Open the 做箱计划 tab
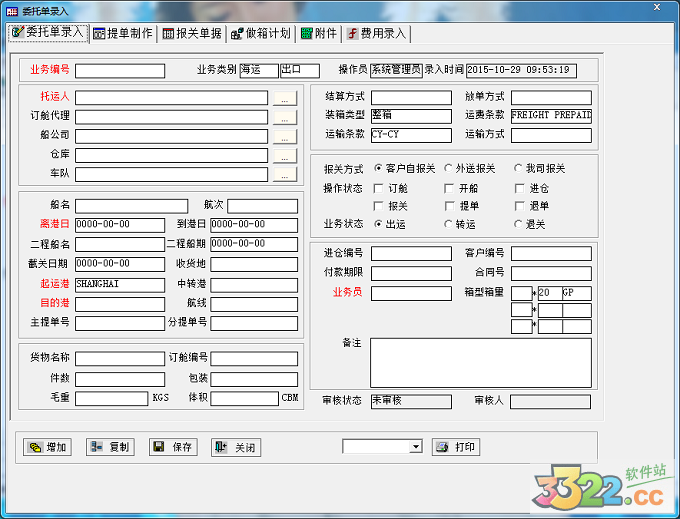Viewport: 680px width, 519px height. [x=260, y=33]
